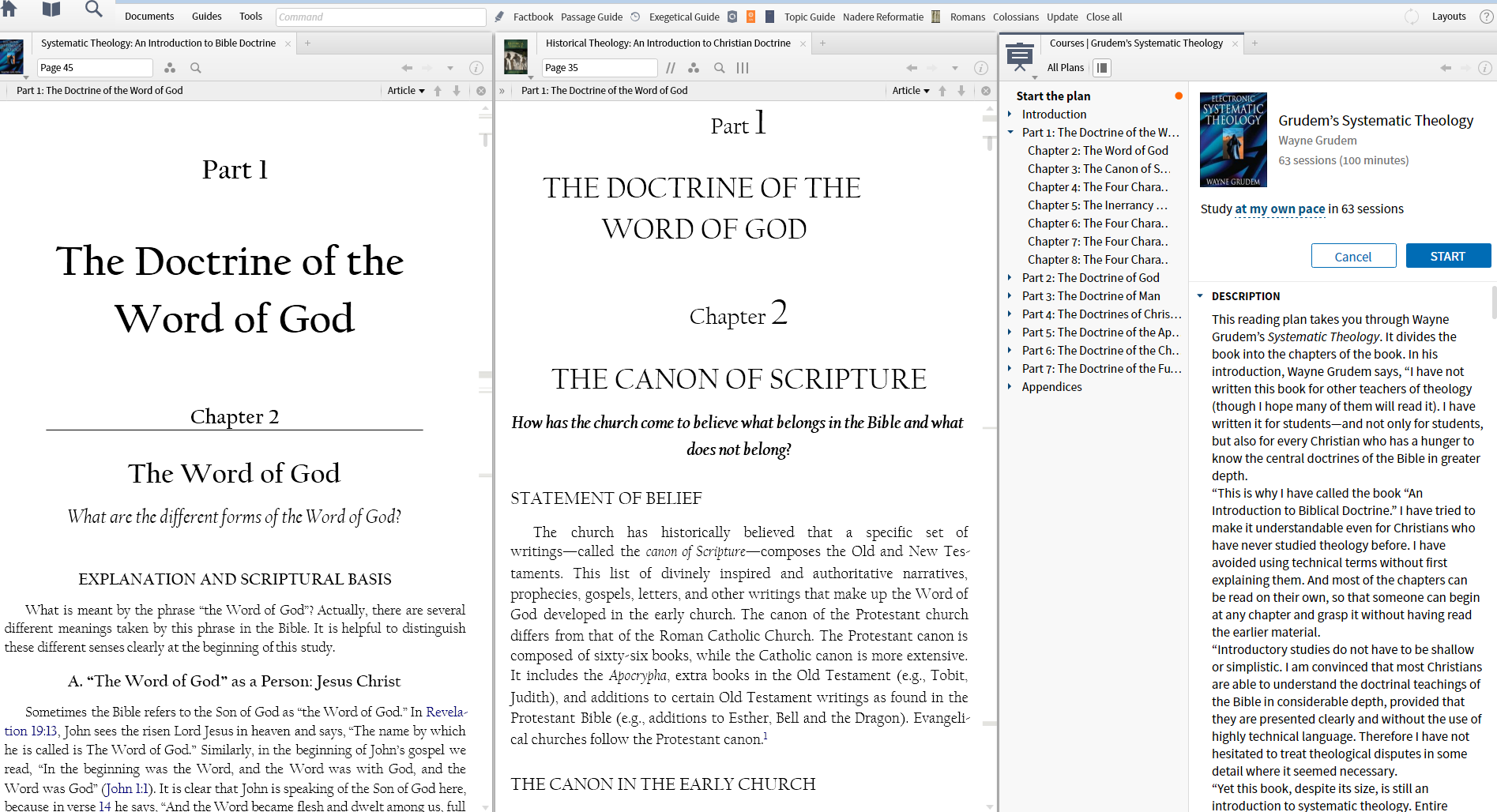Image resolution: width=1497 pixels, height=812 pixels.
Task: Show info for Systematic Theology resource
Action: point(476,68)
